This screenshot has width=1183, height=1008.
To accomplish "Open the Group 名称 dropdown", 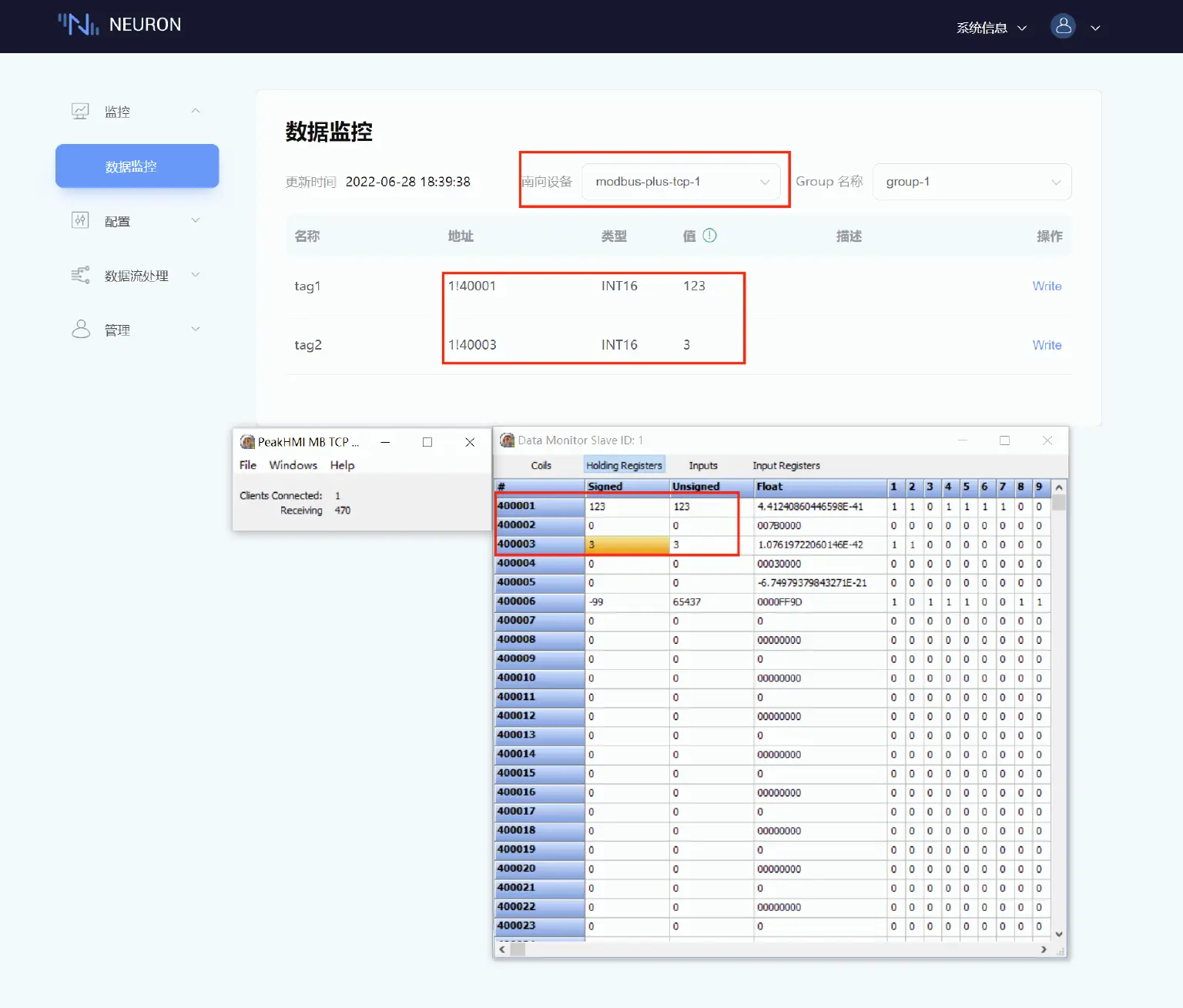I will [x=971, y=182].
